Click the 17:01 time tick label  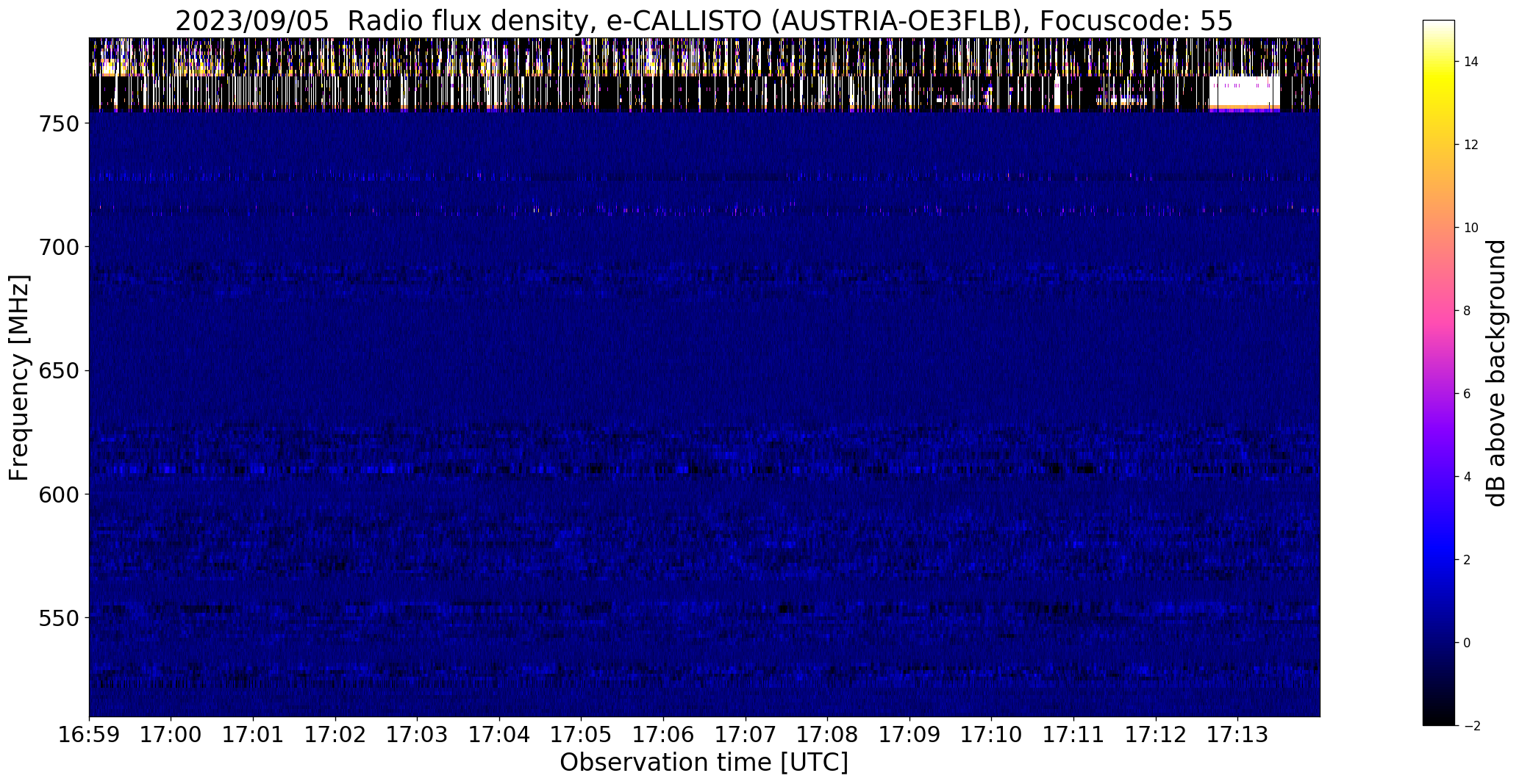tap(254, 735)
